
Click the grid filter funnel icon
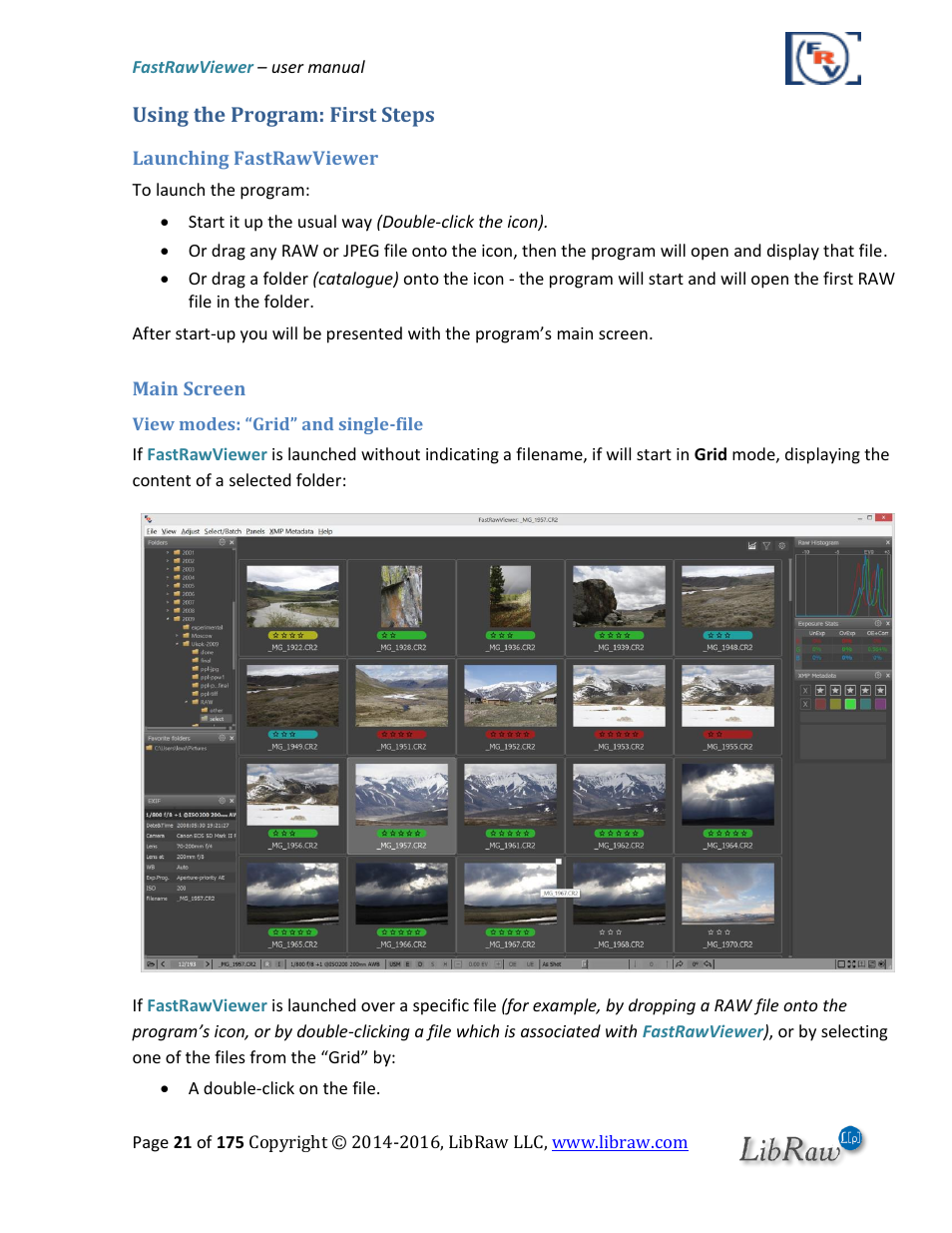click(766, 545)
